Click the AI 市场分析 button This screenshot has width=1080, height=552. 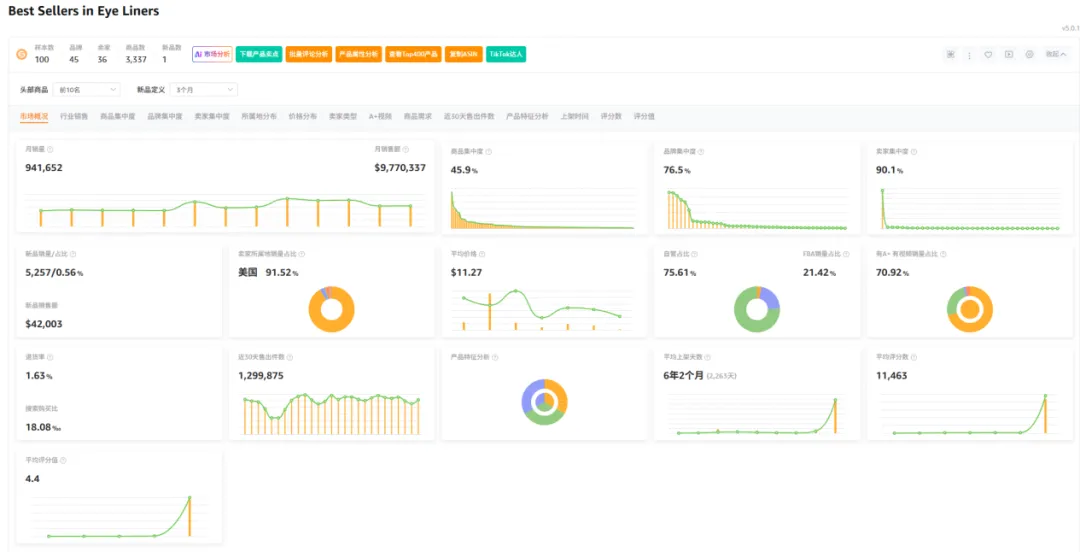click(x=212, y=54)
